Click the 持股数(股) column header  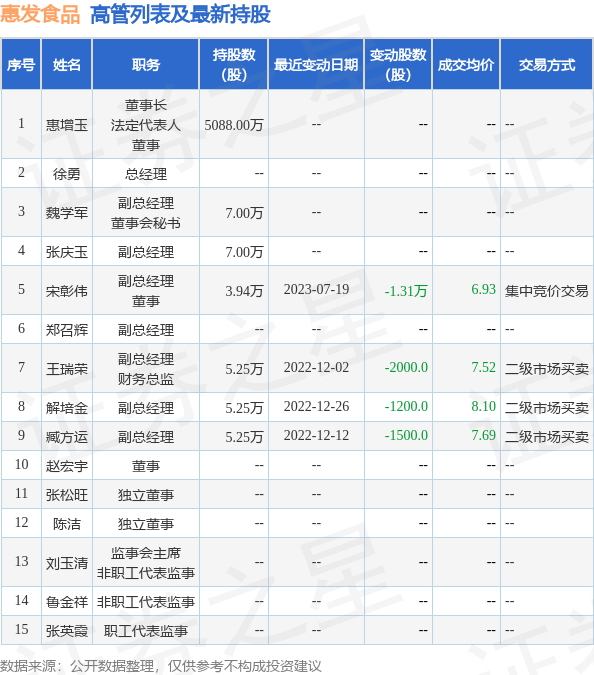pyautogui.click(x=234, y=65)
